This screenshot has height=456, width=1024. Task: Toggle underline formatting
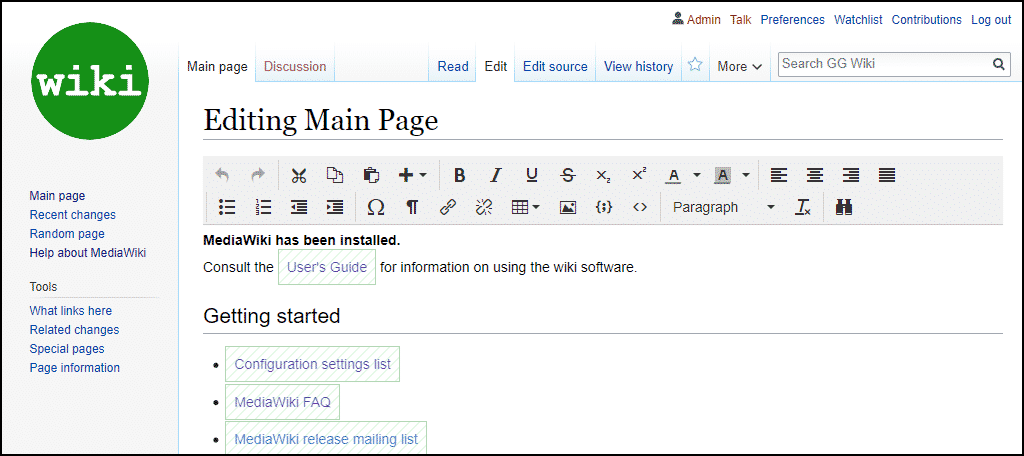pyautogui.click(x=532, y=175)
